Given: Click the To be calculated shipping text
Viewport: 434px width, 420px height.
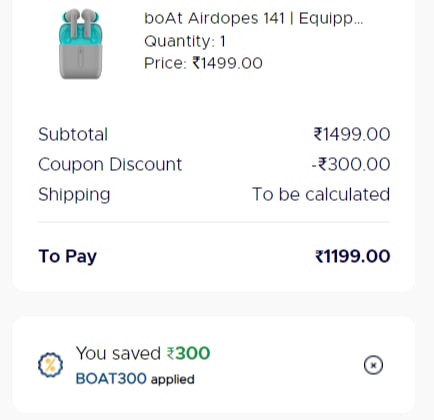Looking at the screenshot, I should coord(321,194).
